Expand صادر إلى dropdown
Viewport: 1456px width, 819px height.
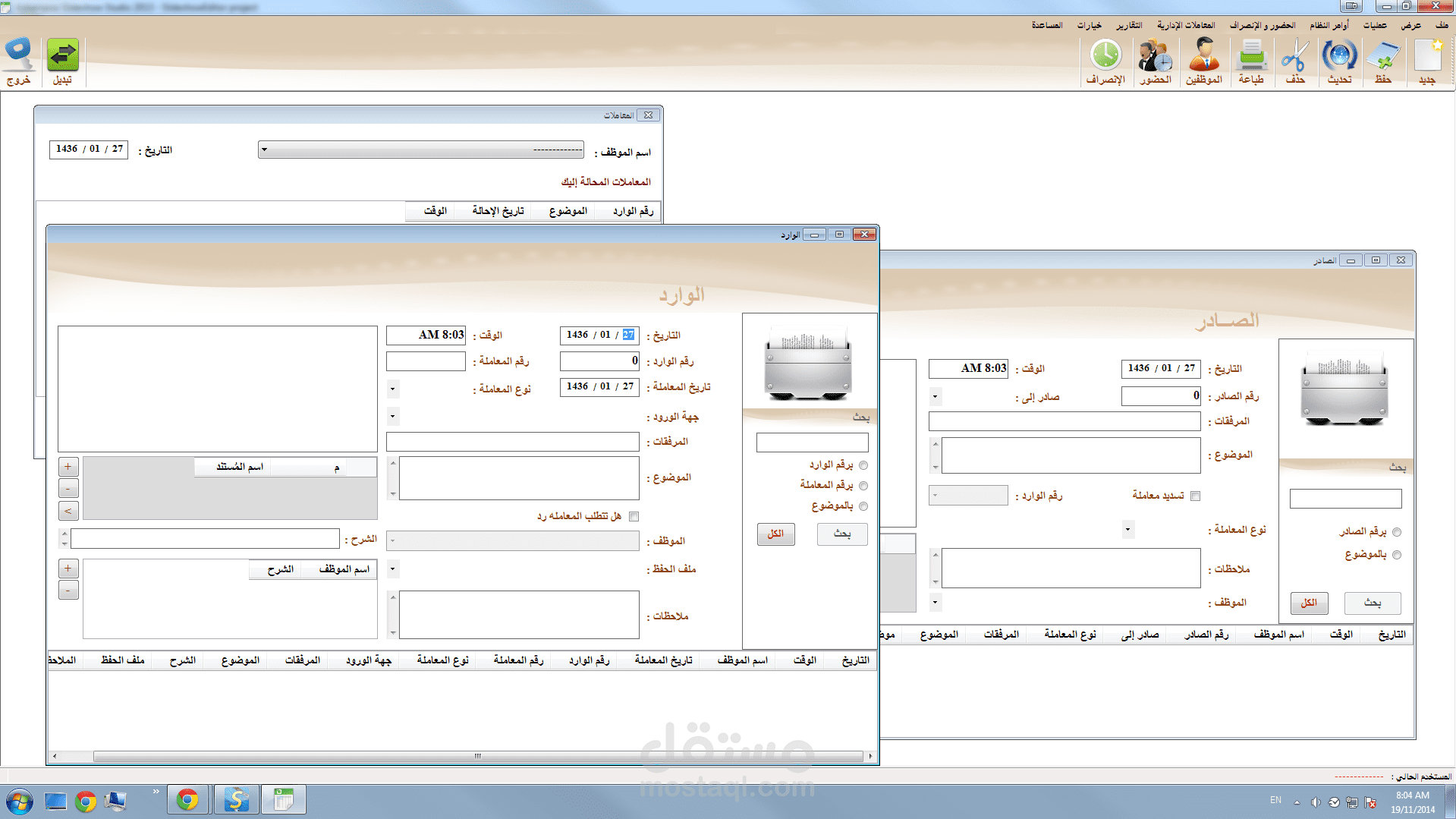(x=935, y=396)
